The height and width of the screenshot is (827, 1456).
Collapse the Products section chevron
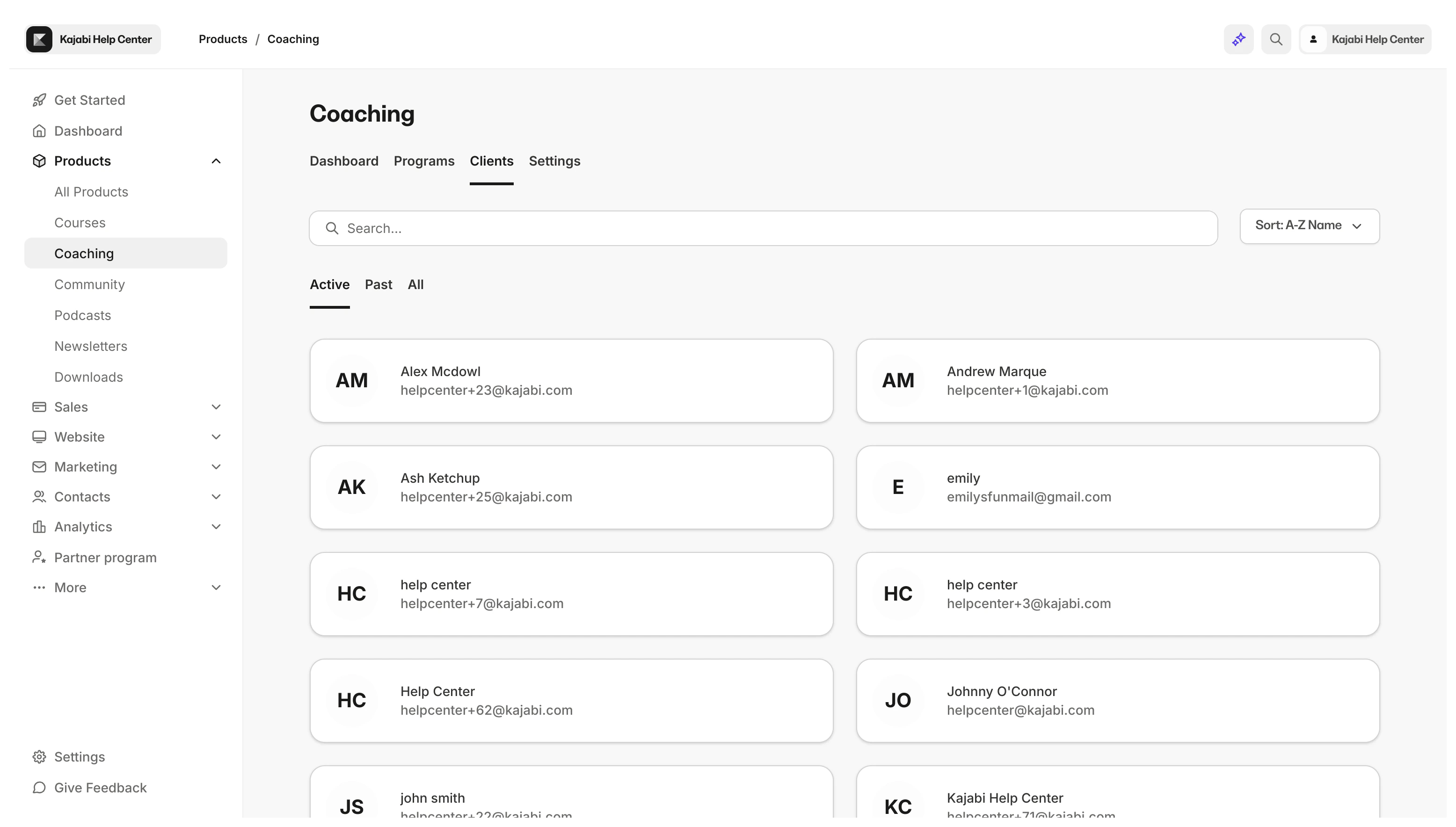pyautogui.click(x=217, y=161)
